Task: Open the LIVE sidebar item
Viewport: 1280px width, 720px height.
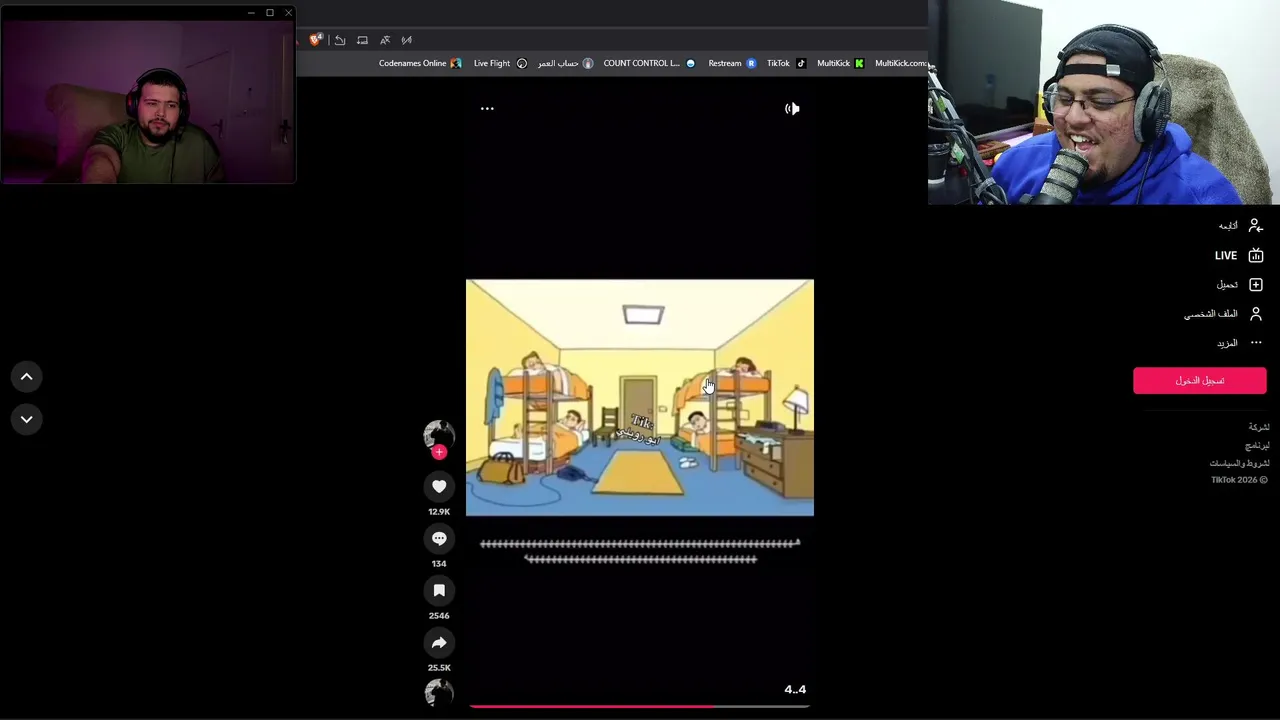Action: [1239, 256]
